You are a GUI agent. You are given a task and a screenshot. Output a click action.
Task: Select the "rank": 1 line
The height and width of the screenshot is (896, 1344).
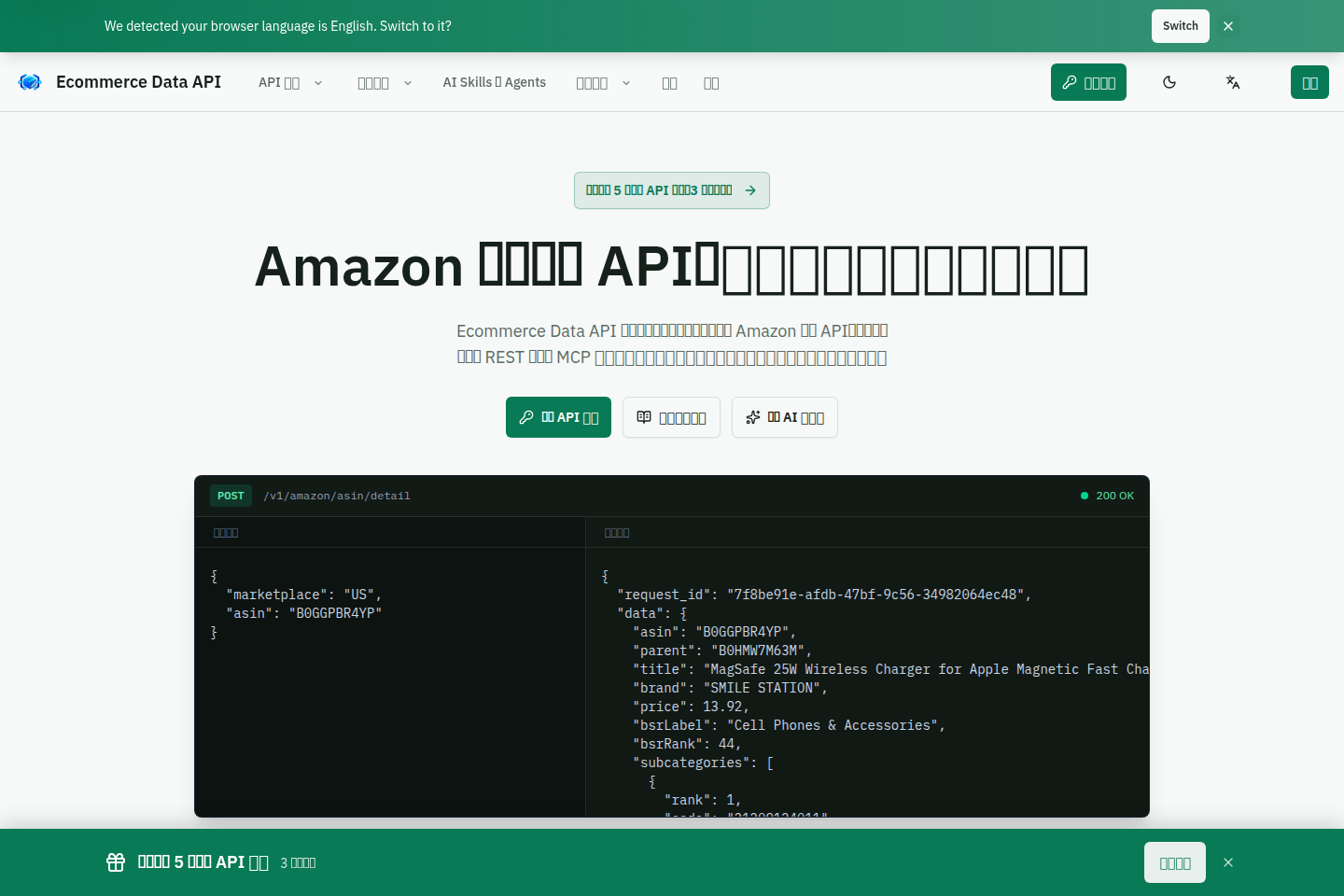(x=703, y=800)
